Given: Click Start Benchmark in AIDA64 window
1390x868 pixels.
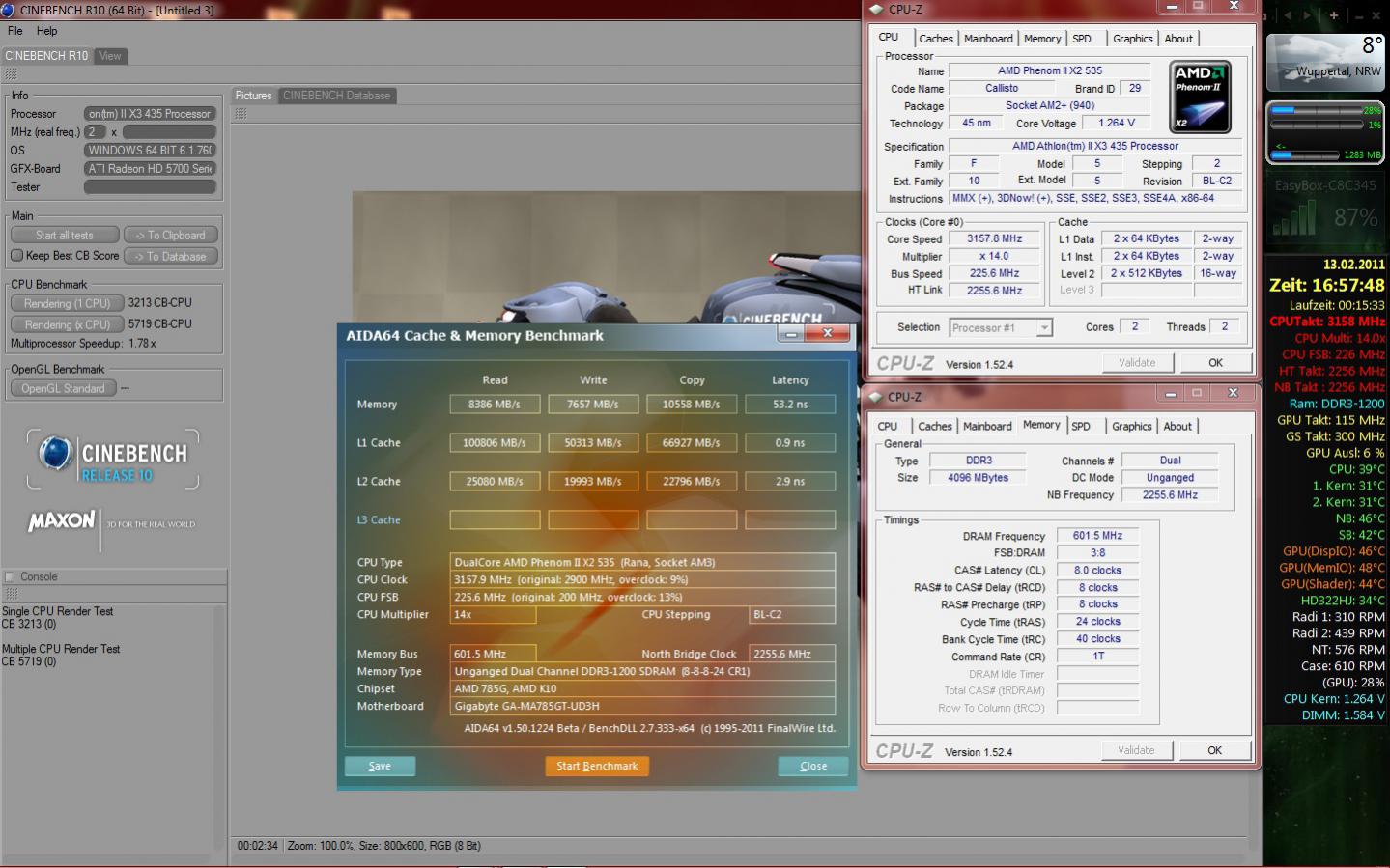Looking at the screenshot, I should point(597,766).
